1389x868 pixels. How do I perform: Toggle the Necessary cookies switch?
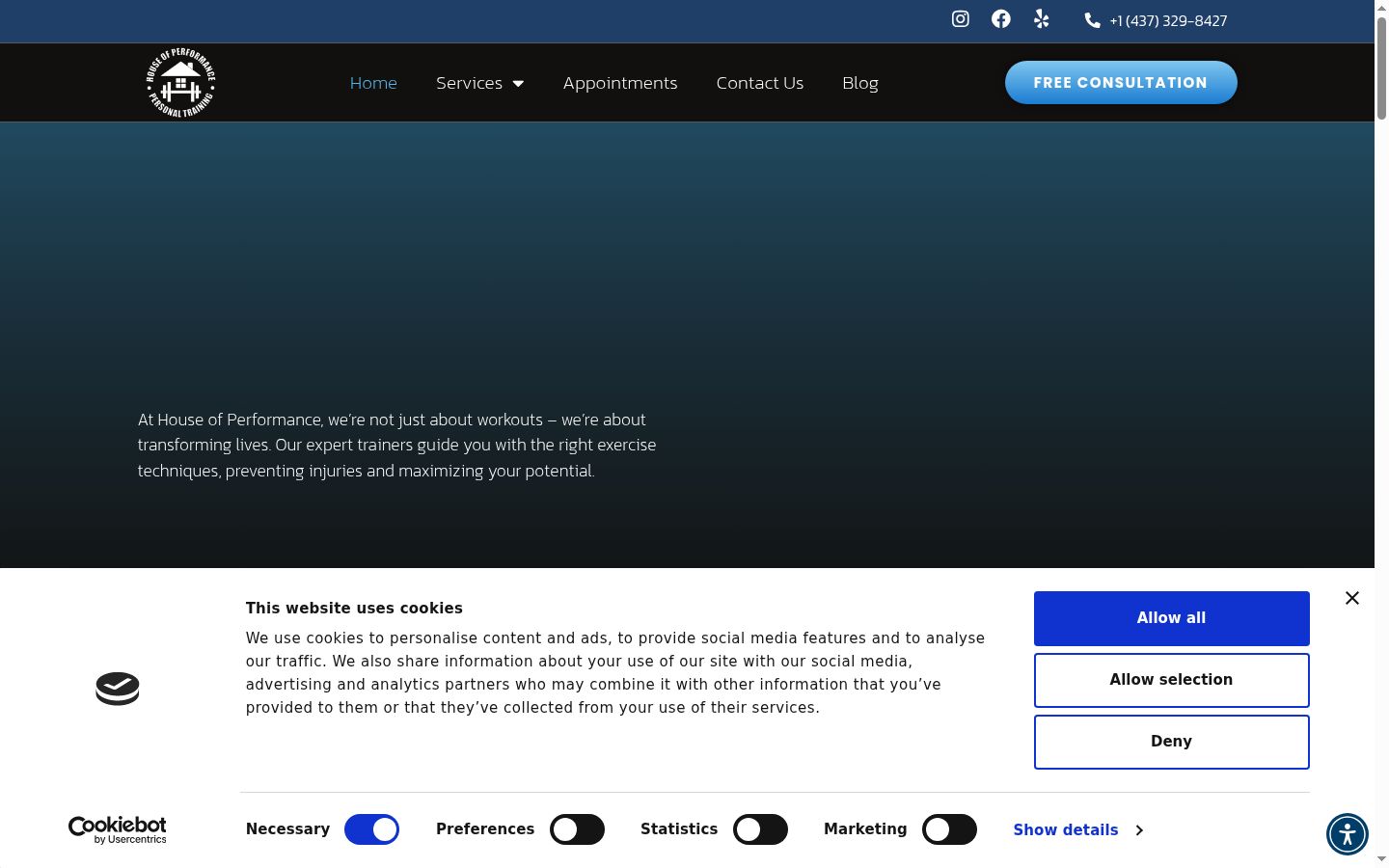click(x=371, y=829)
